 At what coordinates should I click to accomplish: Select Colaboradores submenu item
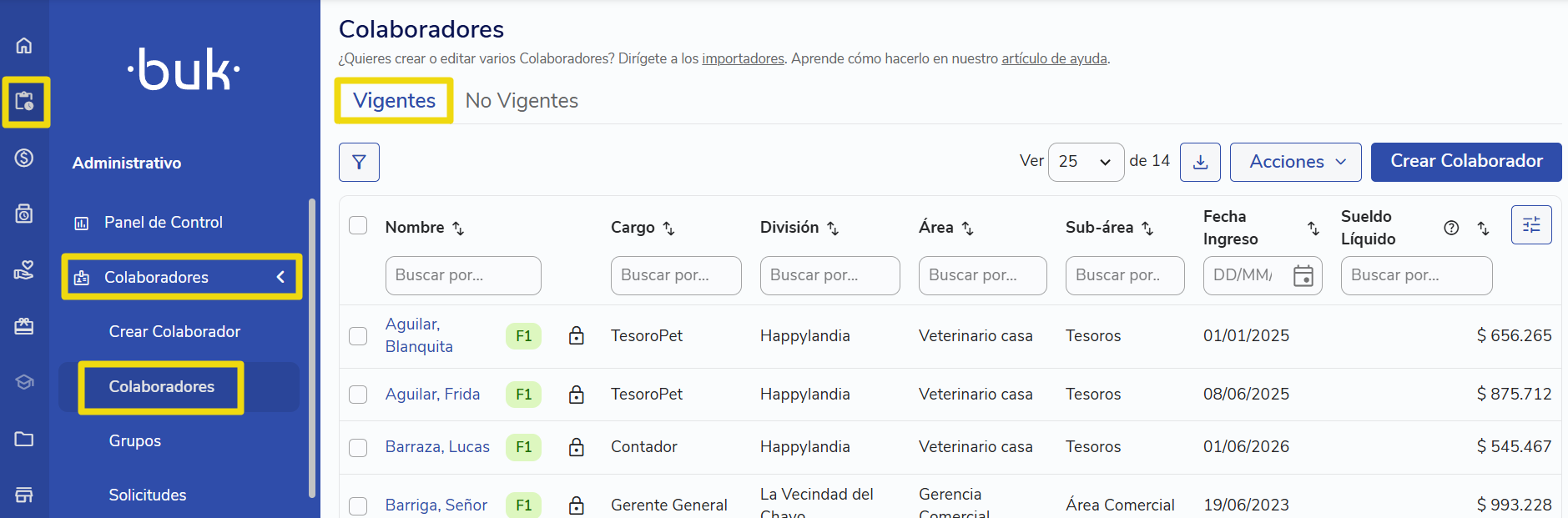coord(162,386)
